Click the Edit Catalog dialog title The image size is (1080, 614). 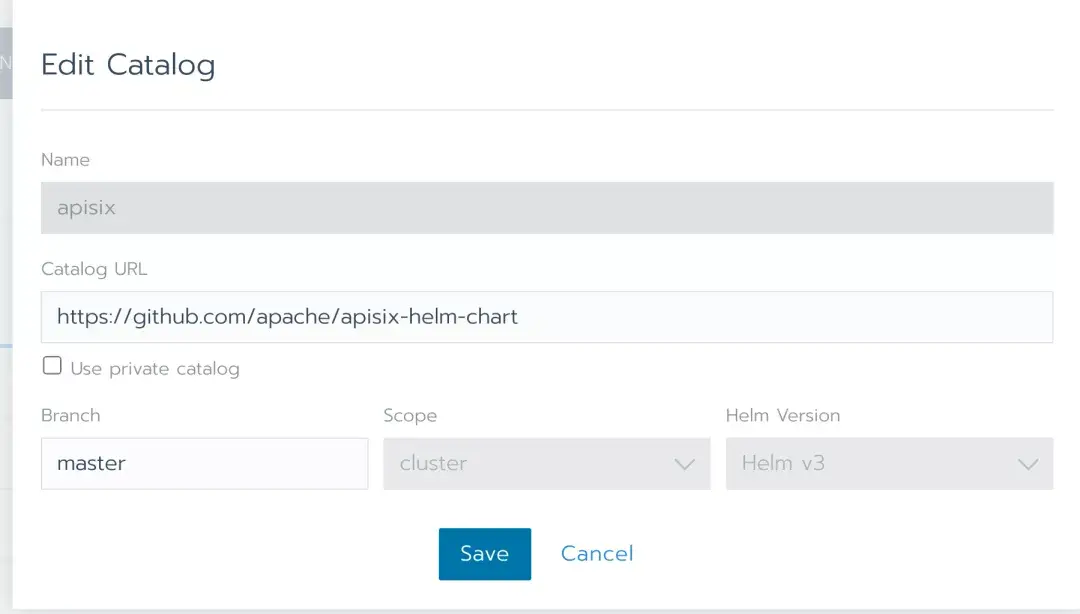click(128, 64)
